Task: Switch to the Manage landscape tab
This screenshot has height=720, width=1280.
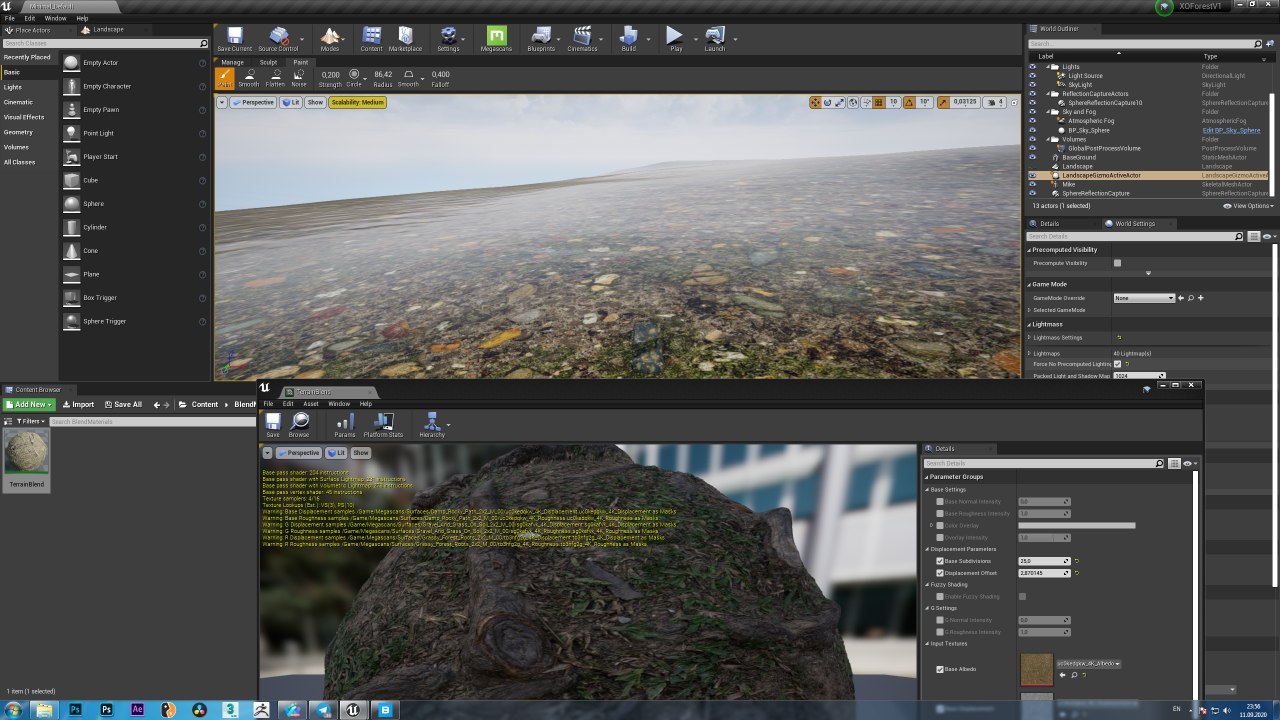Action: pyautogui.click(x=232, y=62)
